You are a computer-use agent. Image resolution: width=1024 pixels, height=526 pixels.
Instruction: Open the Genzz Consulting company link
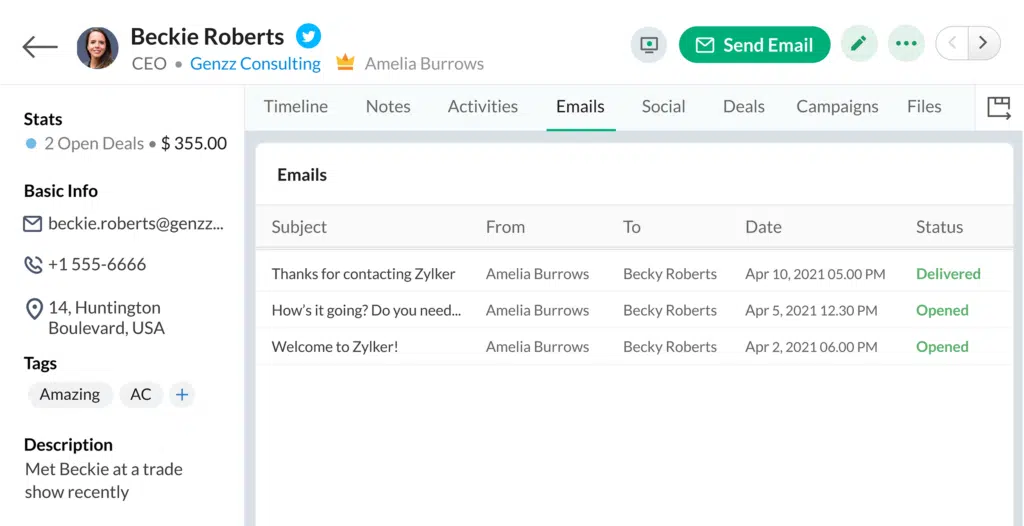[x=255, y=64]
